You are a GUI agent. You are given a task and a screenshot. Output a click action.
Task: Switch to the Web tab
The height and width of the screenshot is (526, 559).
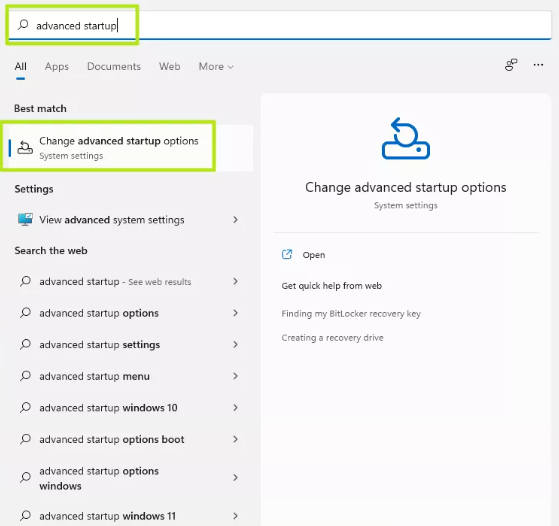[169, 66]
